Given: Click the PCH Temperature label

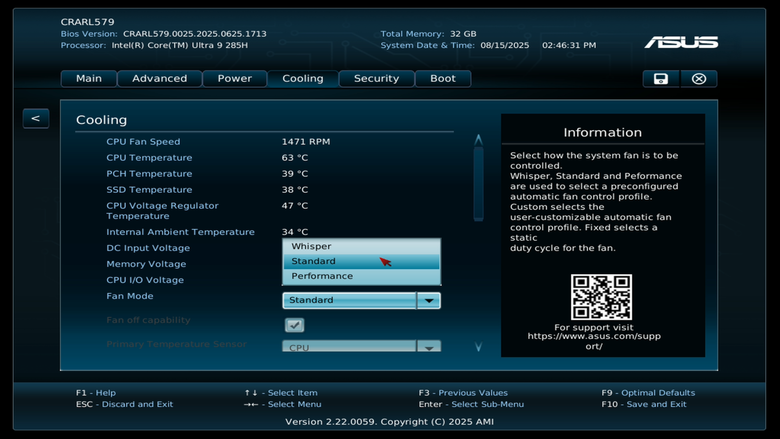Looking at the screenshot, I should [149, 174].
